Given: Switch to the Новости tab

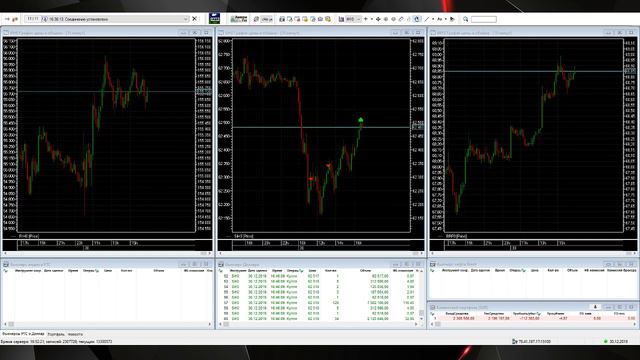Looking at the screenshot, I should point(75,334).
